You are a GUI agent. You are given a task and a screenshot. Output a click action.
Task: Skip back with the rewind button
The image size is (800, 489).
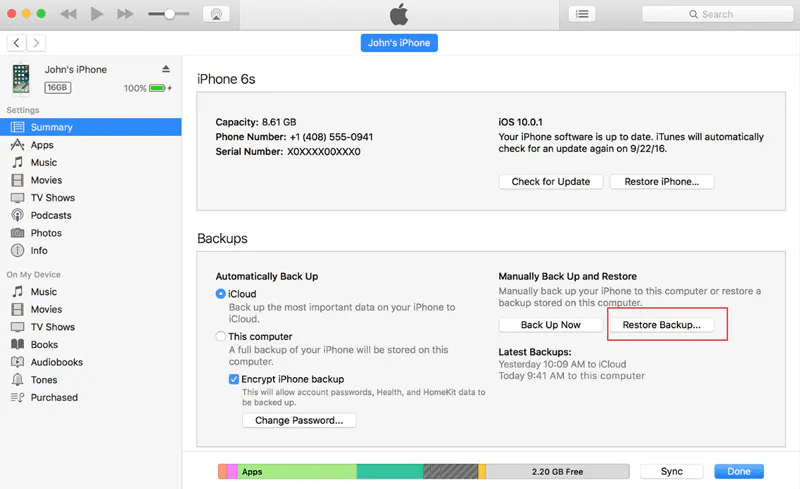pos(69,14)
